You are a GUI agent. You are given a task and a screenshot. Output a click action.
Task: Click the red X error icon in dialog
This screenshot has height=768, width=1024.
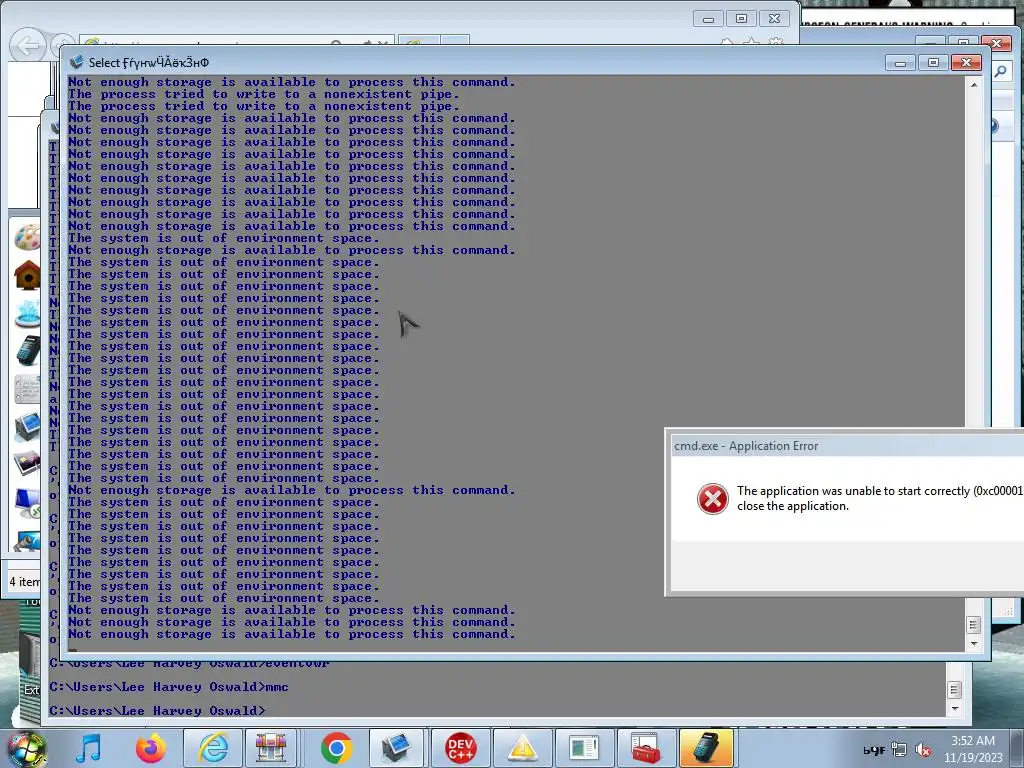coord(712,499)
